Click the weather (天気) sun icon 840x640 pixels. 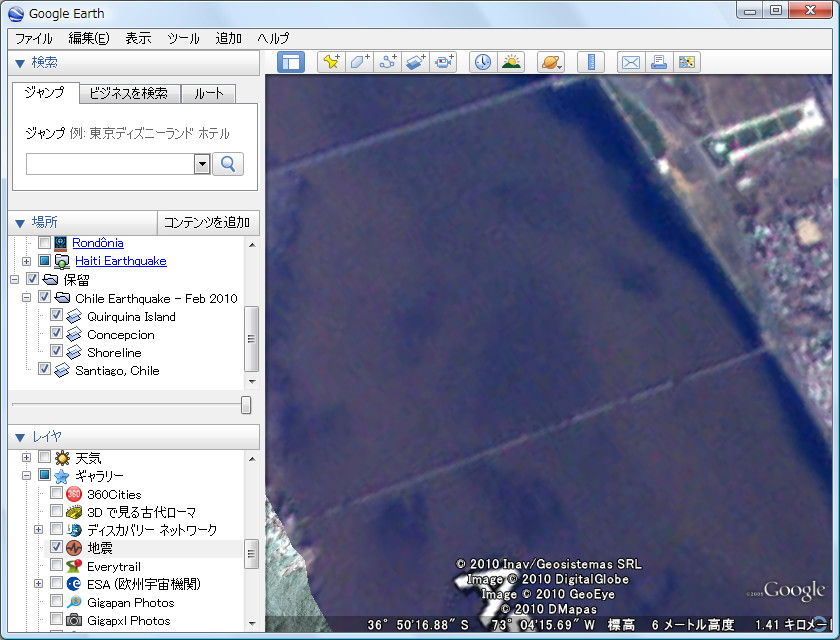(x=62, y=458)
